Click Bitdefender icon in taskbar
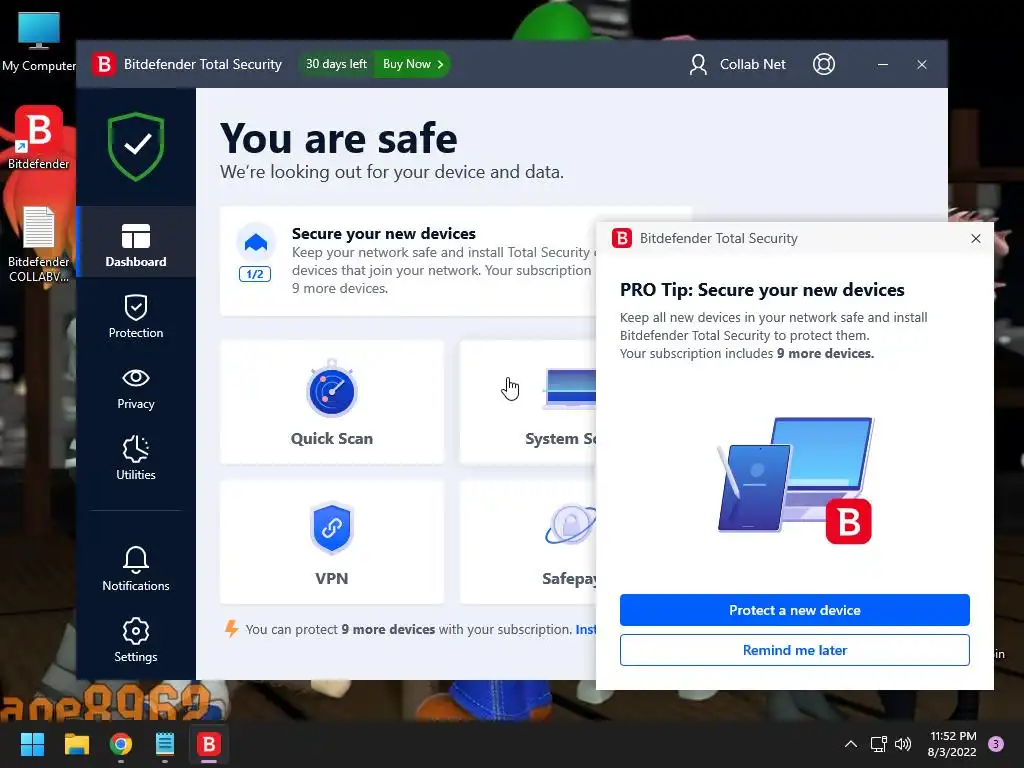Image resolution: width=1024 pixels, height=768 pixels. [209, 744]
